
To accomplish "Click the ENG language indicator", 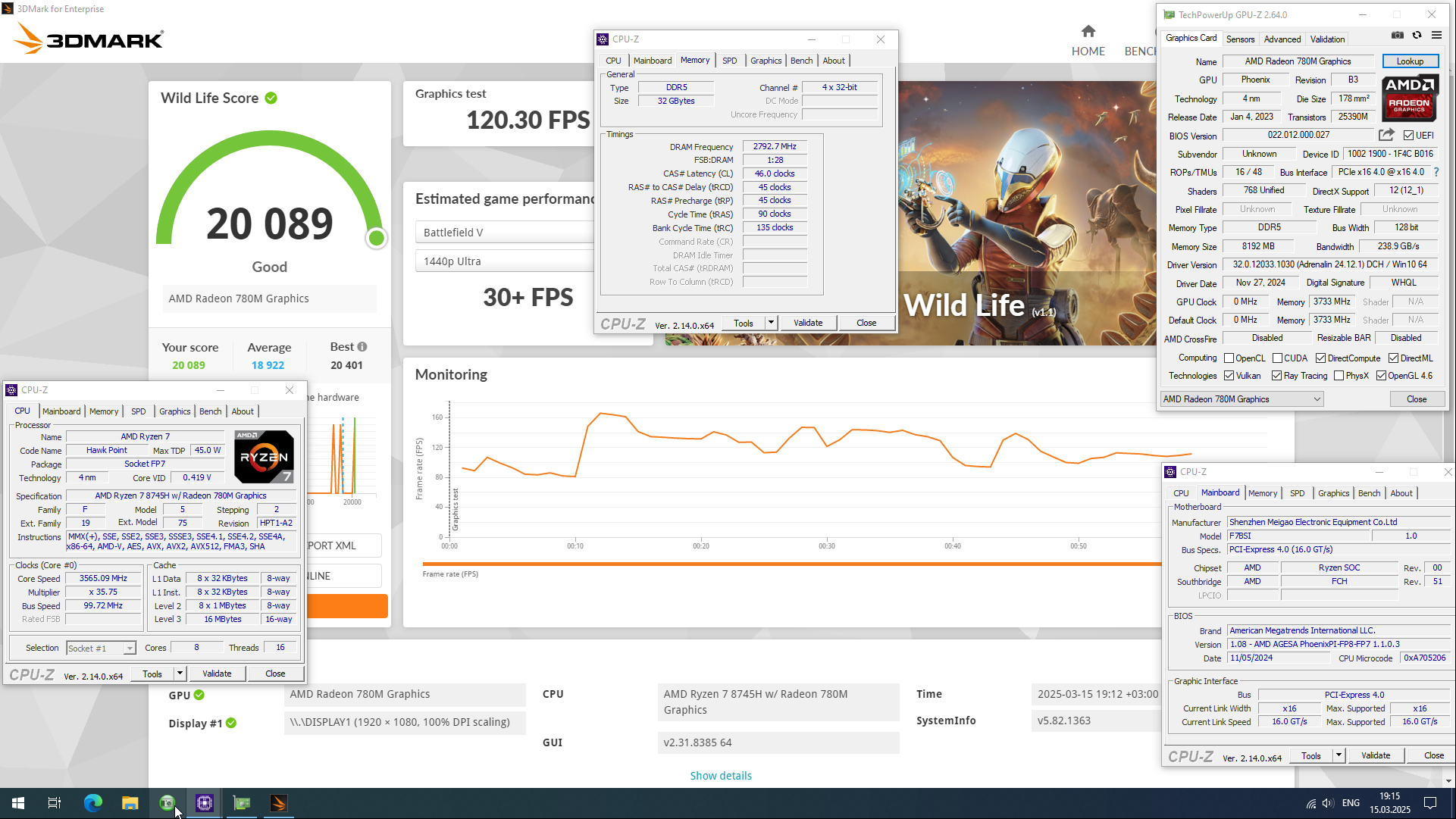I will [x=1351, y=803].
